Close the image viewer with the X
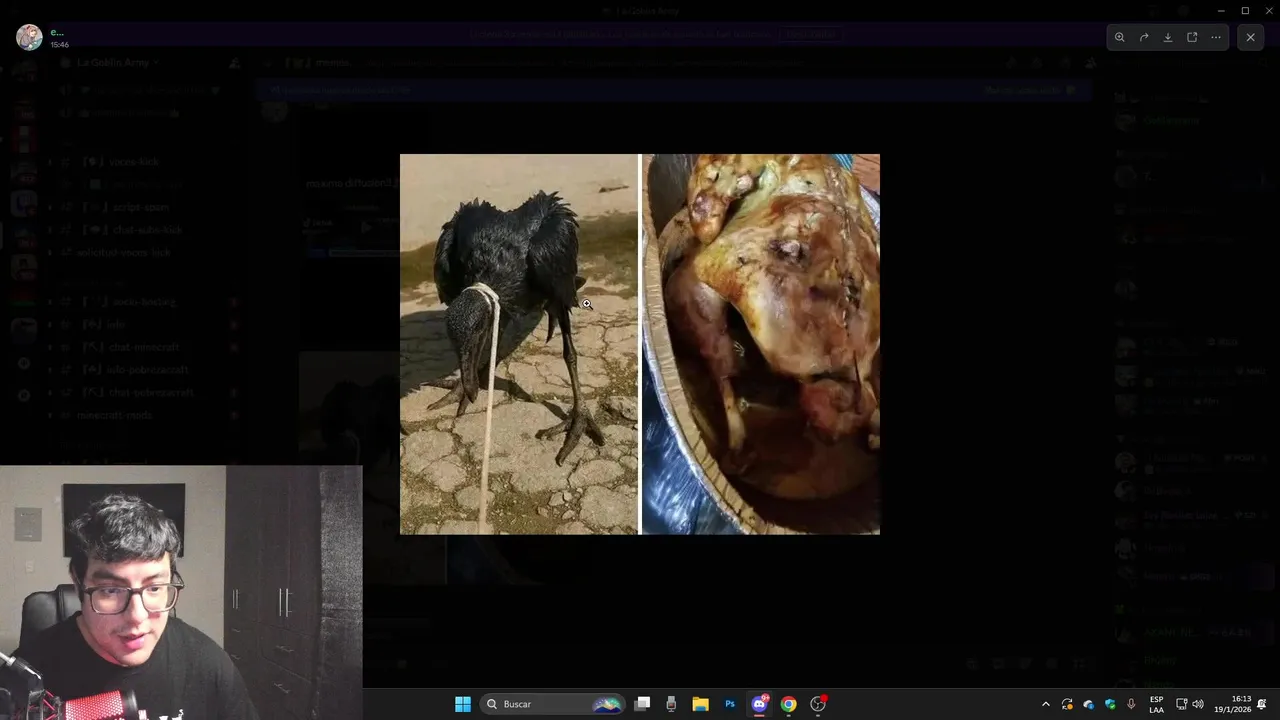The width and height of the screenshot is (1280, 720). click(1250, 37)
